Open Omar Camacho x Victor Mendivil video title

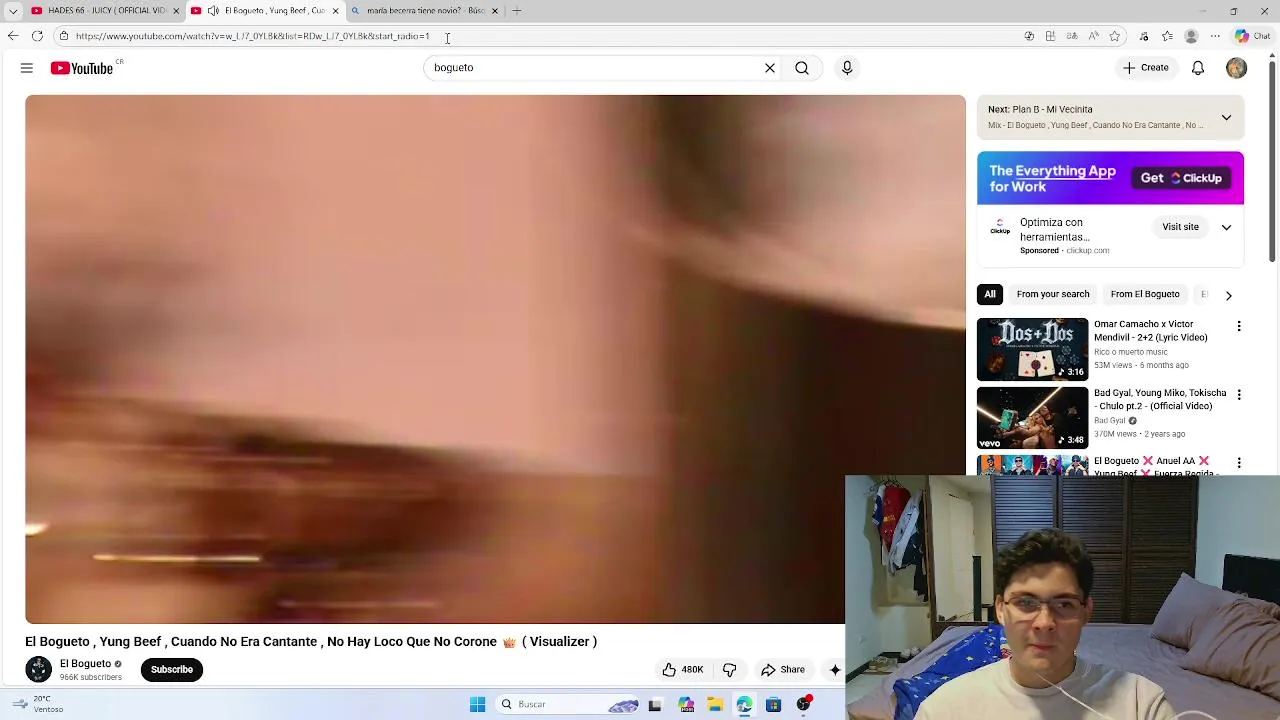[x=1150, y=331]
